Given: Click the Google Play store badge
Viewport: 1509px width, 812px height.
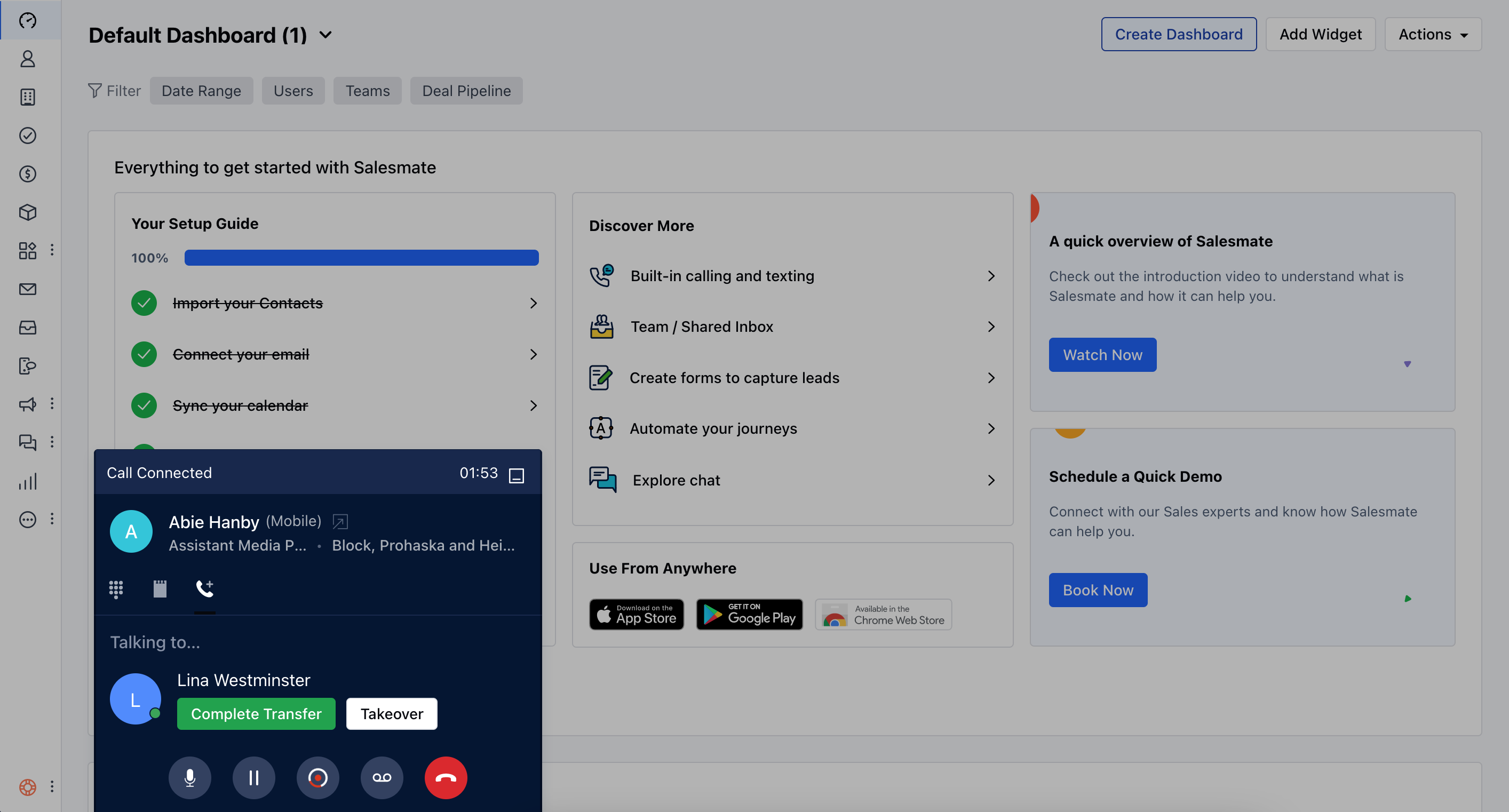Looking at the screenshot, I should coord(749,614).
